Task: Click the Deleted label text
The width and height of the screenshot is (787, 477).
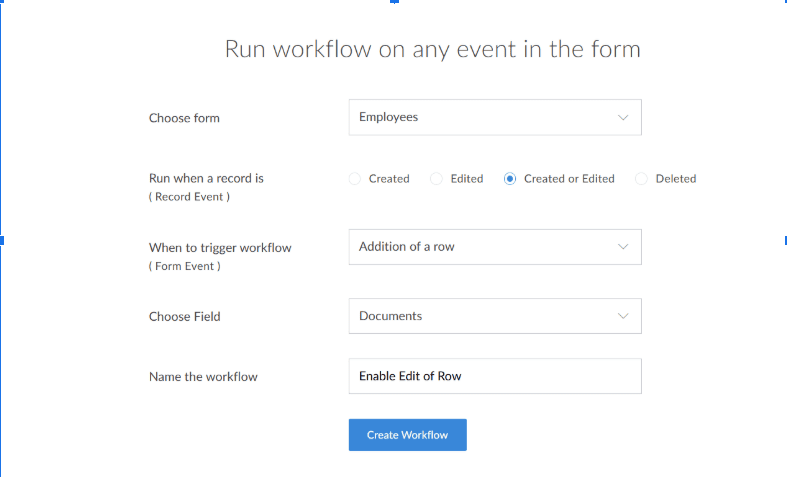Action: coord(676,179)
